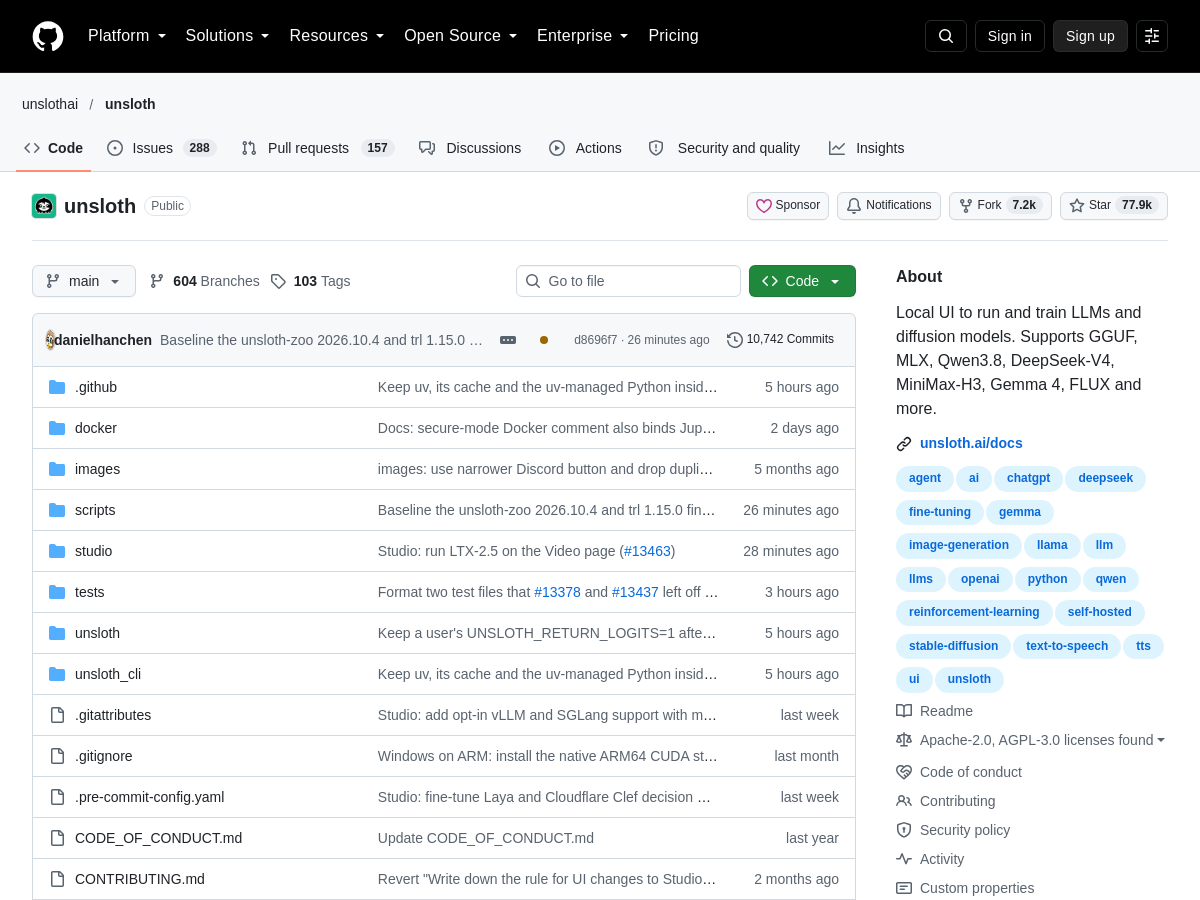The width and height of the screenshot is (1200, 900).
Task: Click the Code of conduct heart icon
Action: [904, 772]
